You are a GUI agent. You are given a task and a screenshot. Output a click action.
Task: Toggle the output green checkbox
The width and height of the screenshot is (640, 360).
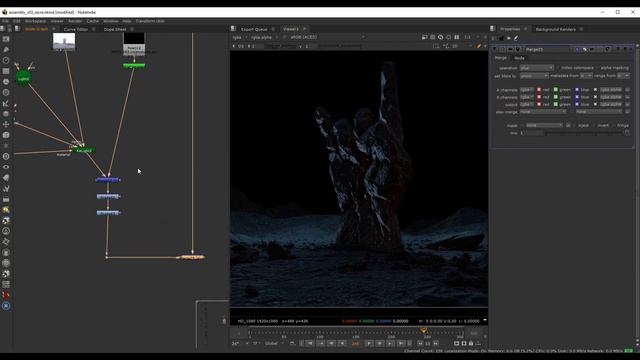[556, 104]
